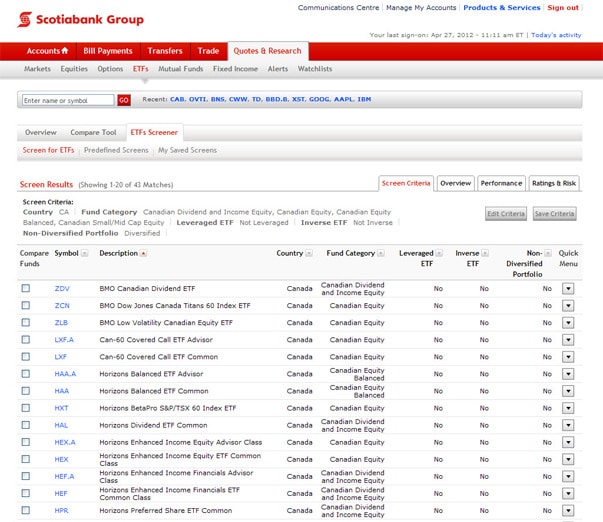Click the Description column sort icon

[x=143, y=254]
